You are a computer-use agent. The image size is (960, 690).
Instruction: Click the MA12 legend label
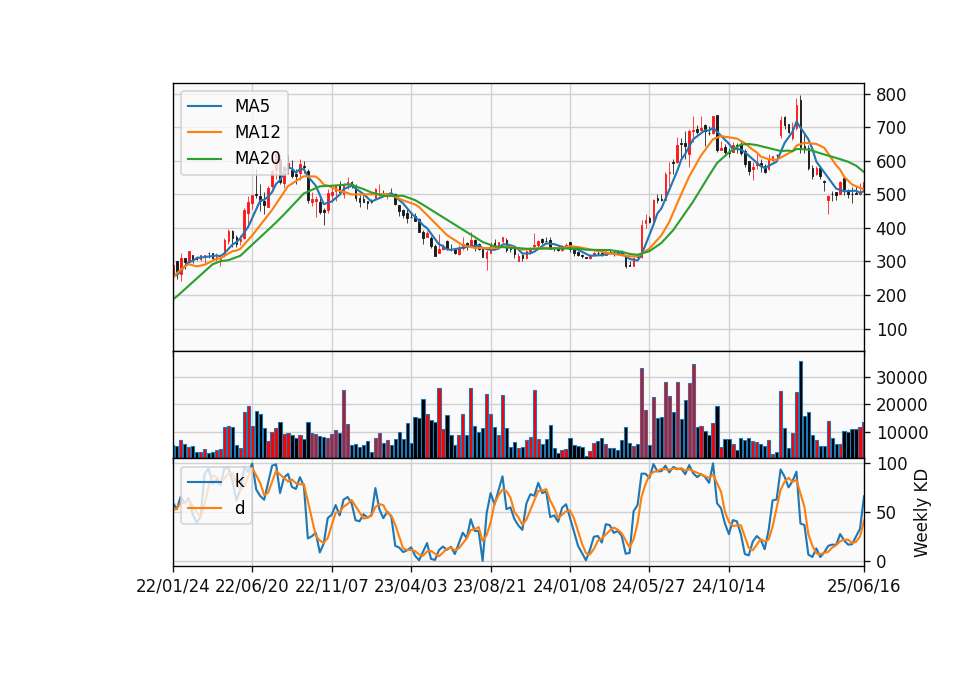coord(257,132)
